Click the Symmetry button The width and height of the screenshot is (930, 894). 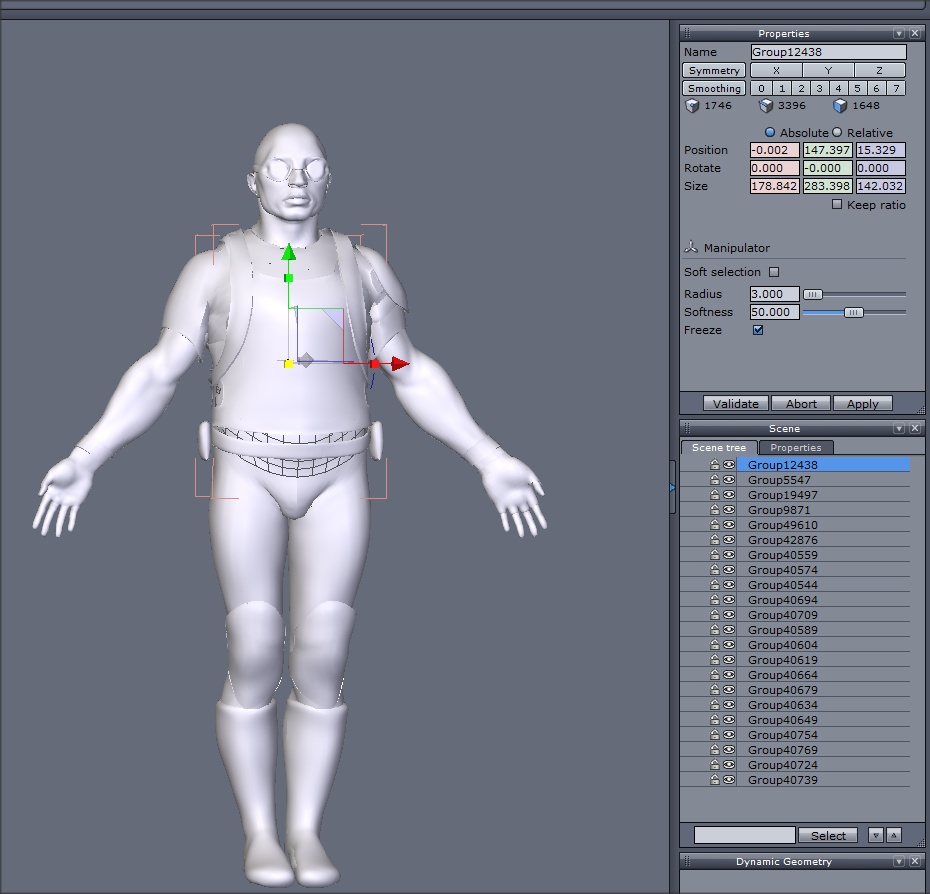[x=714, y=70]
